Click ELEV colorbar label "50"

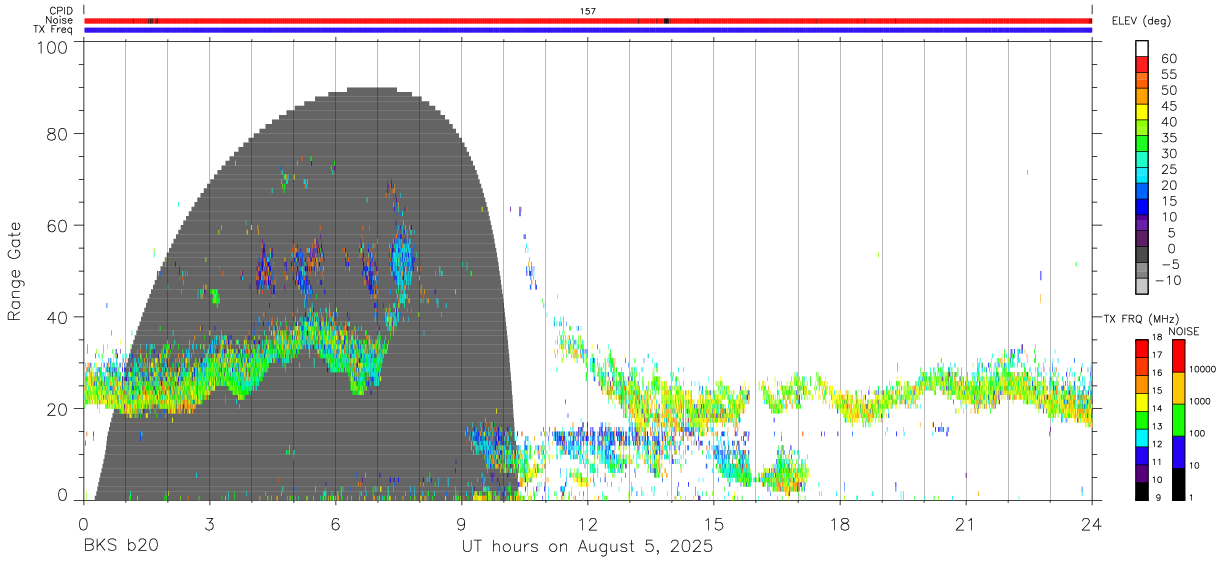tap(1168, 90)
